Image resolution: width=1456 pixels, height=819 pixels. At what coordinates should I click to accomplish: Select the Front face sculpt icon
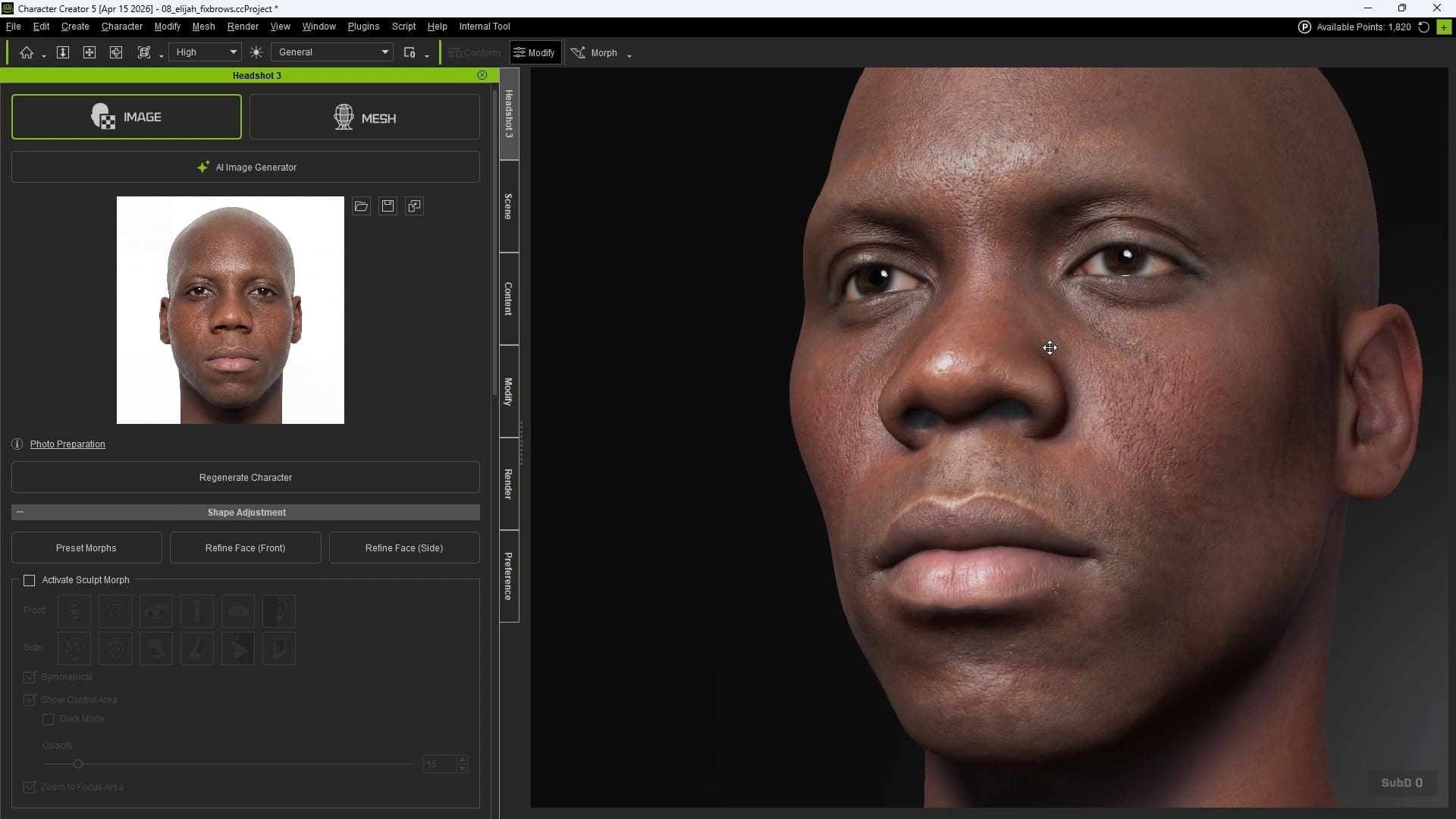point(115,611)
